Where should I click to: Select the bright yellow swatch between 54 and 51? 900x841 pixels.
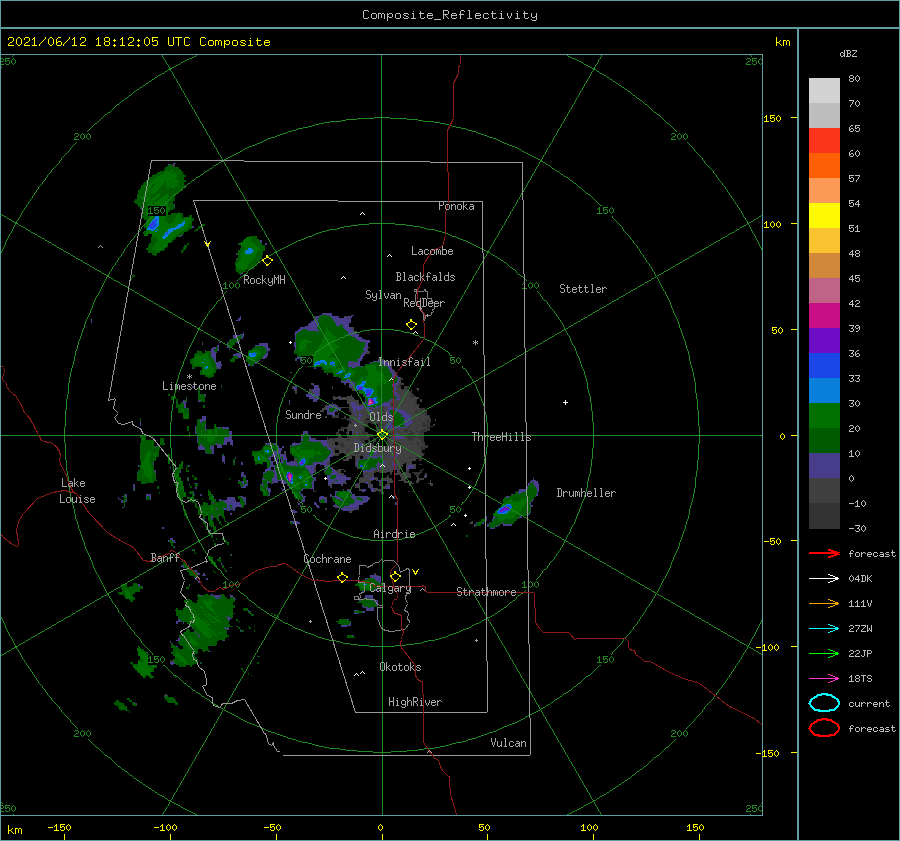click(x=824, y=216)
